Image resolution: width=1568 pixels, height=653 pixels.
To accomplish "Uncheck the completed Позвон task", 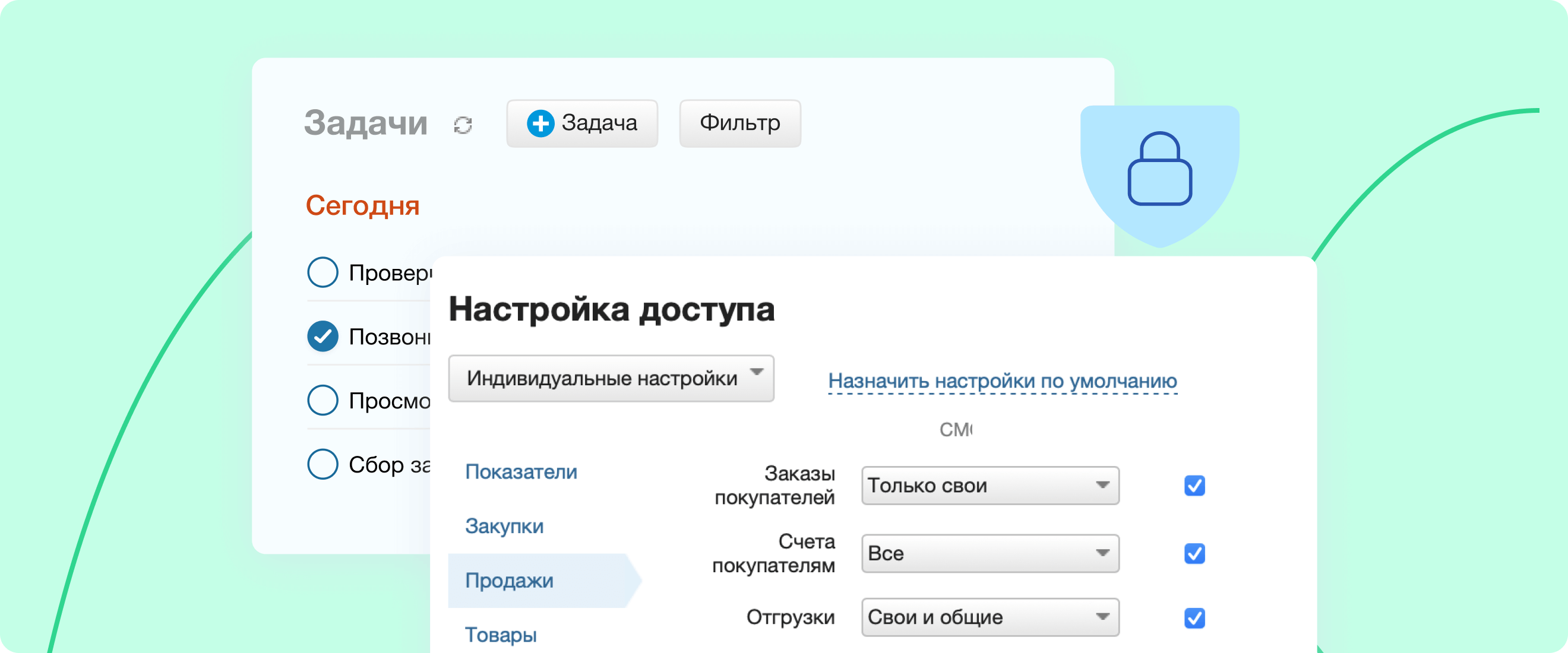I will [323, 336].
